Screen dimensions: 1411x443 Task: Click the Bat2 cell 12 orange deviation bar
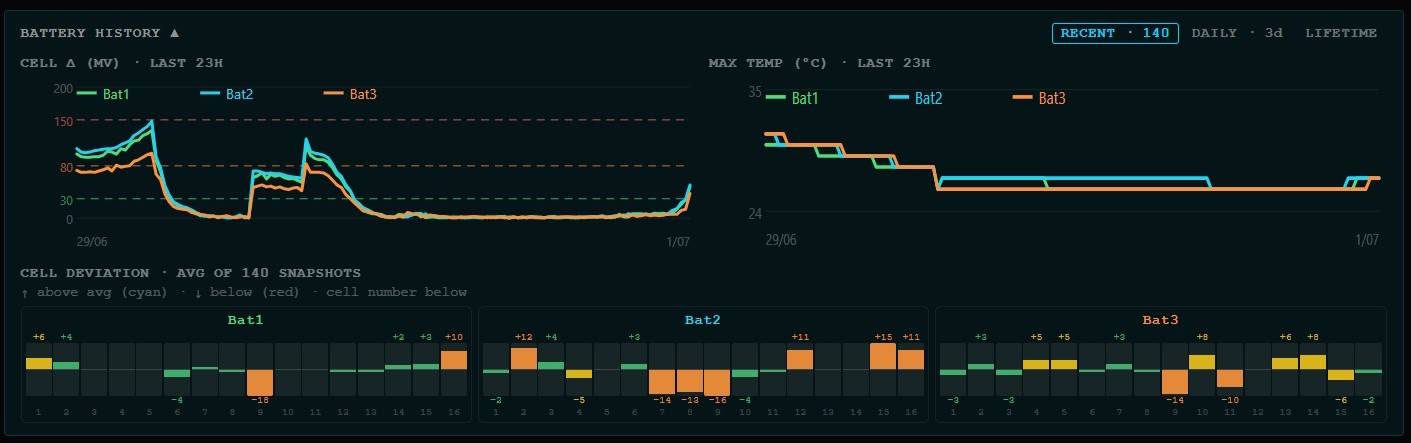click(800, 360)
